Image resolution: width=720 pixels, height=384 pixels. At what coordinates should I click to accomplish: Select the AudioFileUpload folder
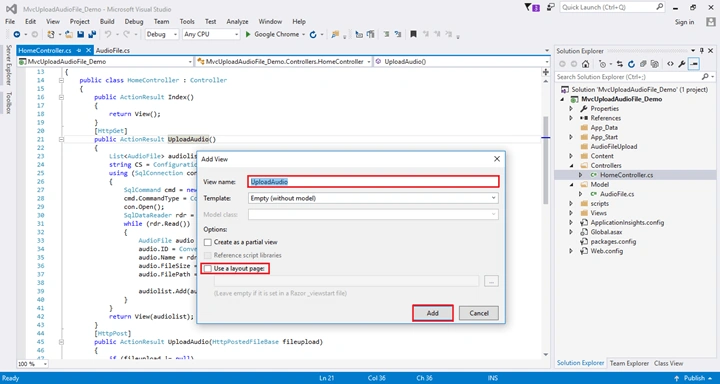tap(613, 147)
